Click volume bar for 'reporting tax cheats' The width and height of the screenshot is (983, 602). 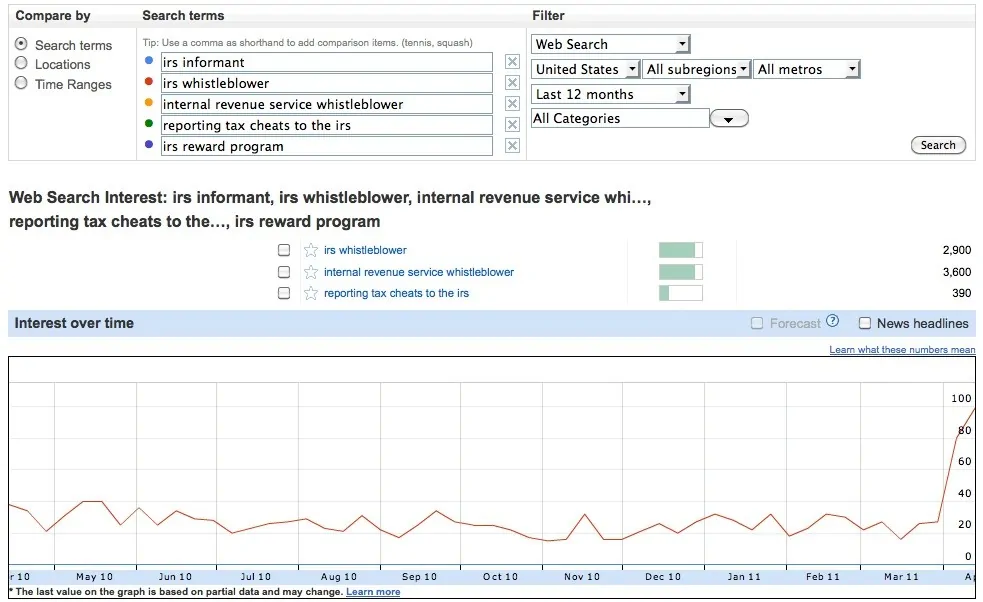(681, 293)
